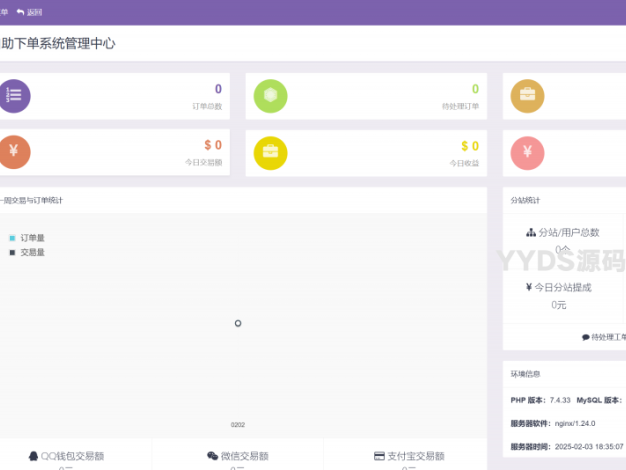The height and width of the screenshot is (470, 626).
Task: Click the card icon by 支付宝交易额
Action: pyautogui.click(x=379, y=456)
